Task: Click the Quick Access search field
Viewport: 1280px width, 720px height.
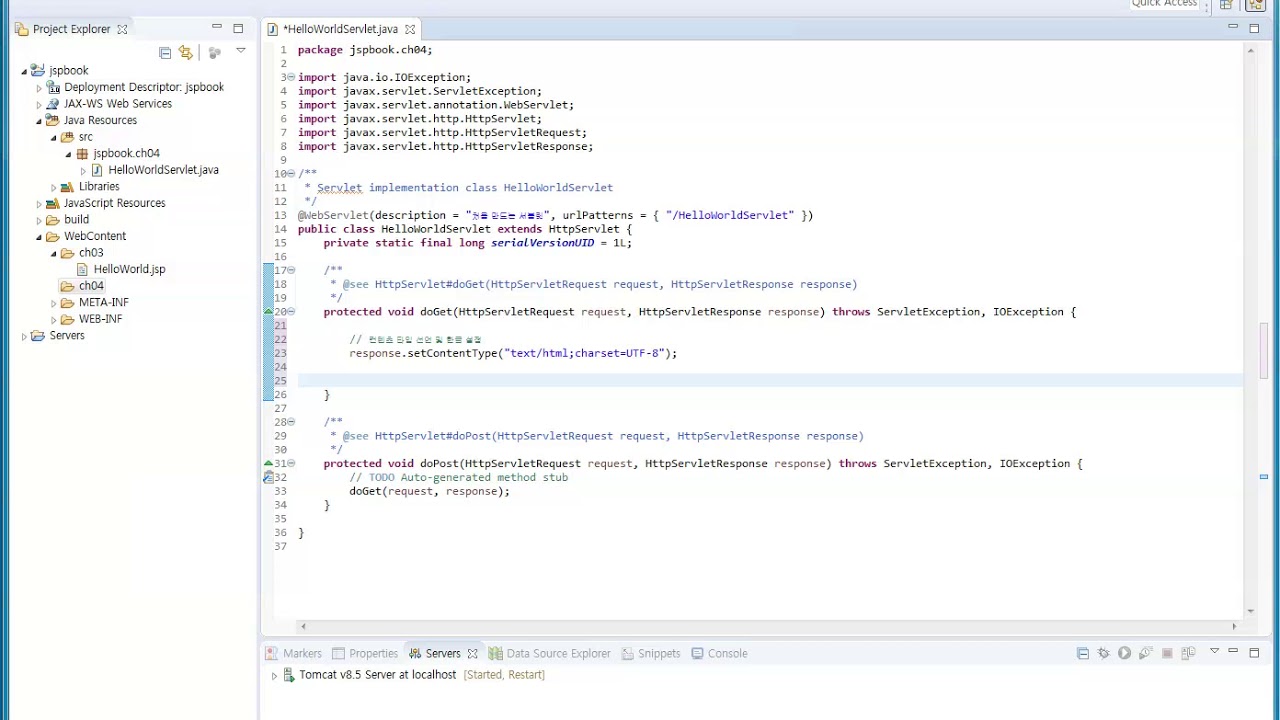Action: click(1163, 4)
